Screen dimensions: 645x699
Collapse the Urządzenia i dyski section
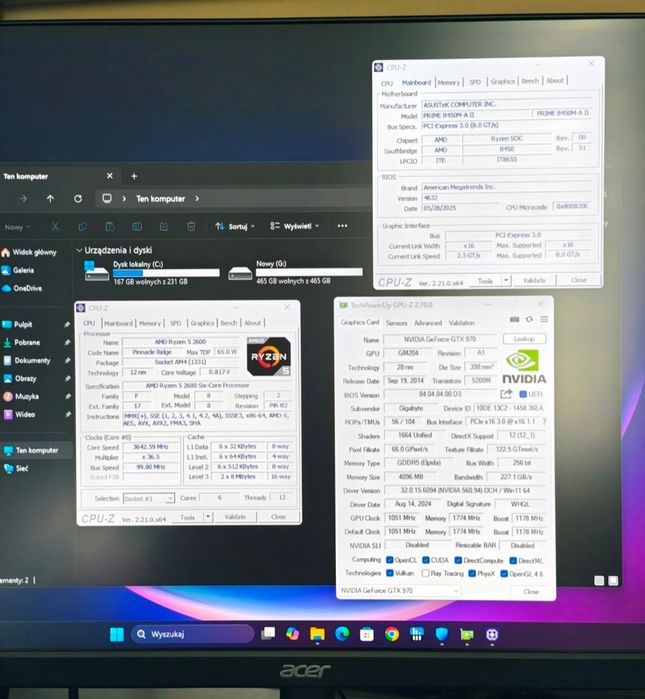pos(79,250)
